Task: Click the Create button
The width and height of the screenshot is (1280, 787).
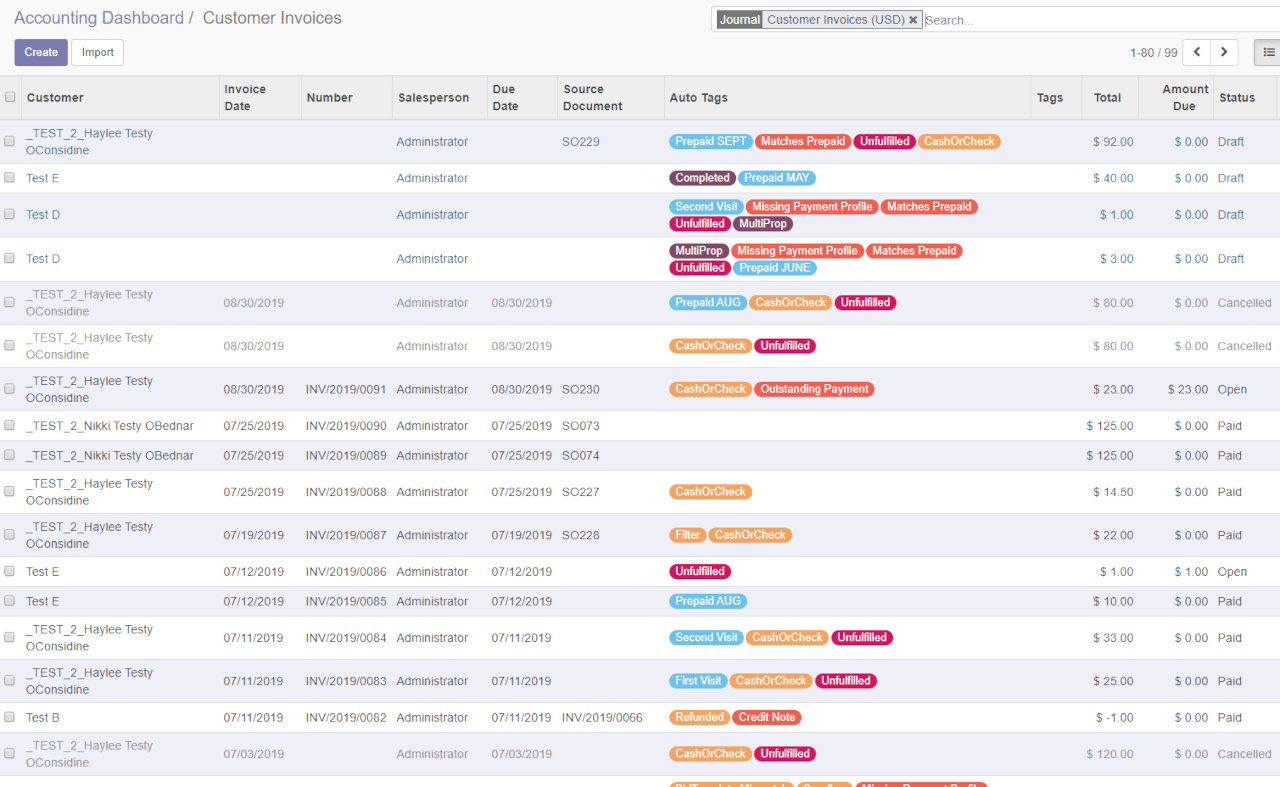Action: (x=41, y=53)
